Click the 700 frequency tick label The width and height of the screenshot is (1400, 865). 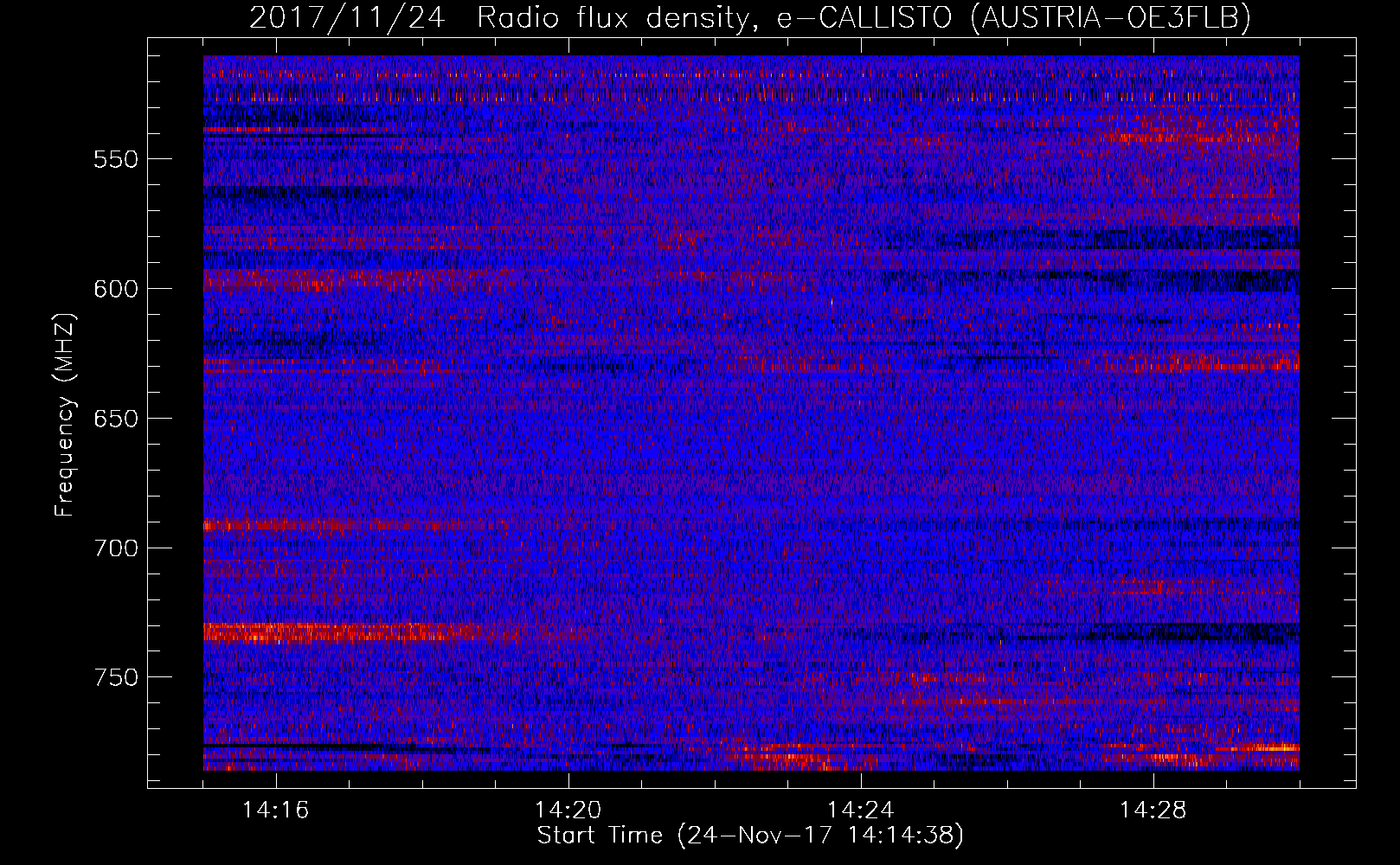116,548
